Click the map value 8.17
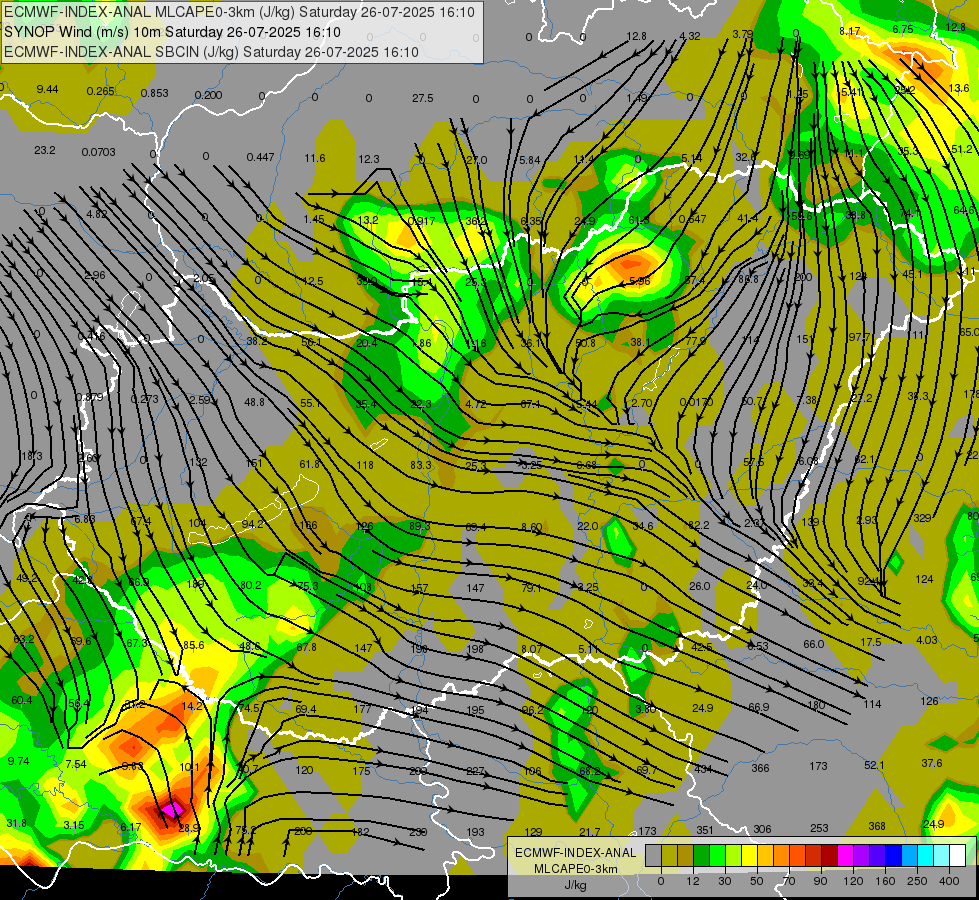Viewport: 979px width, 900px height. [x=850, y=31]
